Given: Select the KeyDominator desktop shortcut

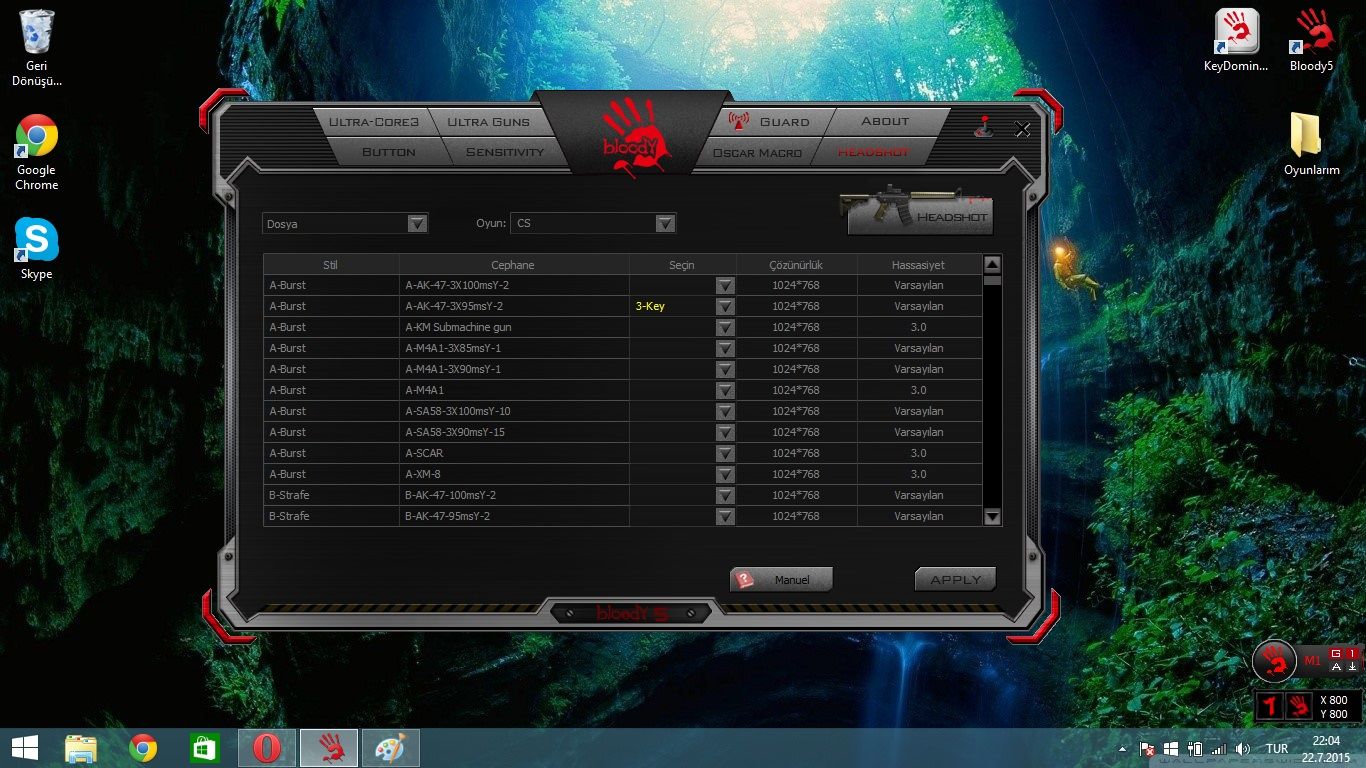Looking at the screenshot, I should pos(1236,40).
